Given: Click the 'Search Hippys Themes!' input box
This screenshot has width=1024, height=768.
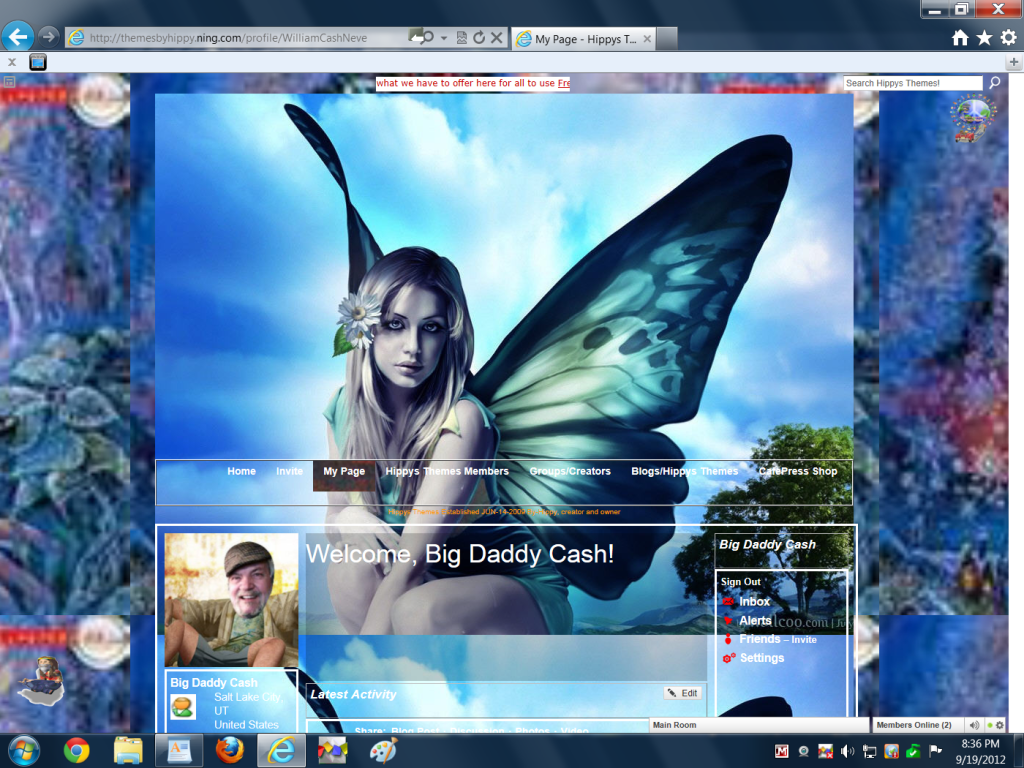Looking at the screenshot, I should (x=912, y=83).
